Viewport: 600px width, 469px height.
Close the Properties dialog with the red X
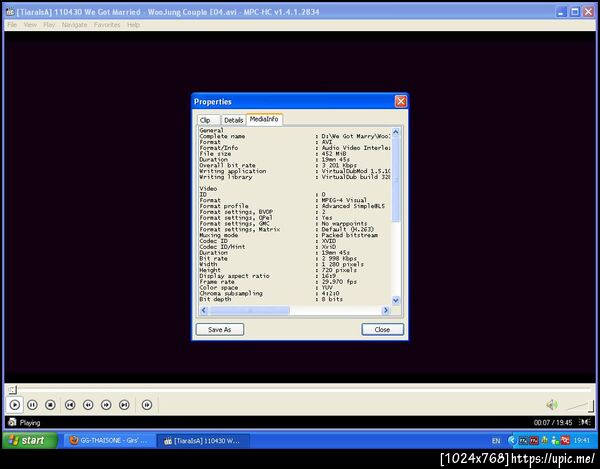pyautogui.click(x=401, y=101)
